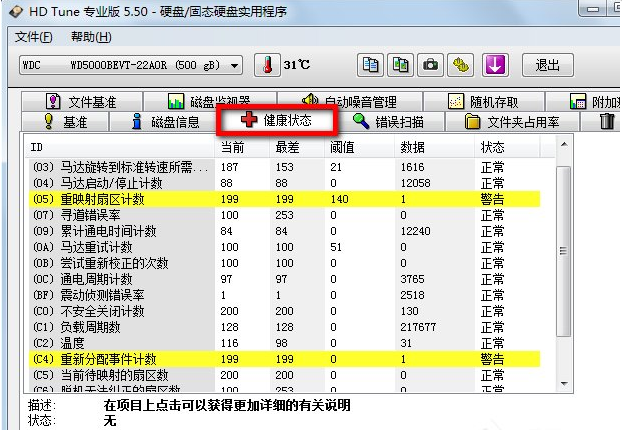Image resolution: width=622 pixels, height=430 pixels.
Task: Click the SMART list scrollbar thumb
Action: pos(564,251)
